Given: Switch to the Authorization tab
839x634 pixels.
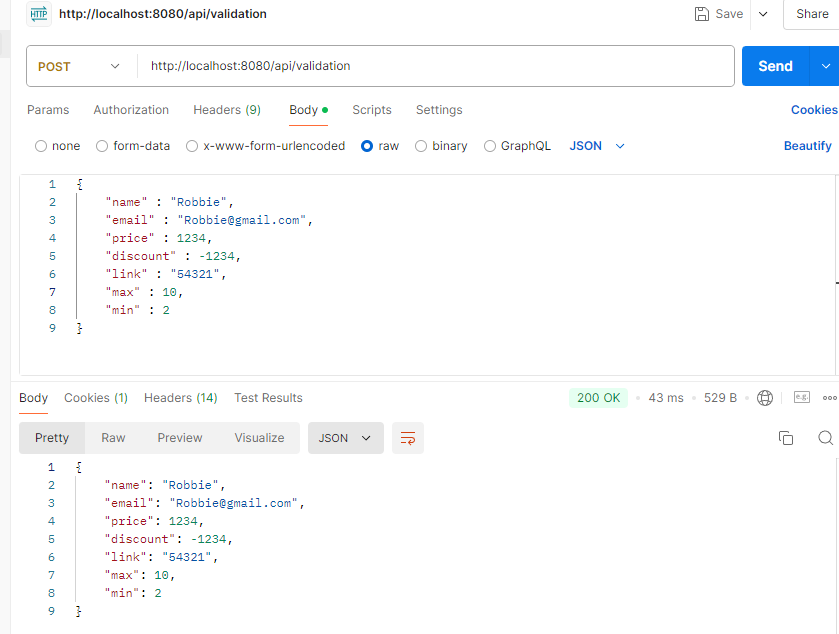Looking at the screenshot, I should point(131,110).
